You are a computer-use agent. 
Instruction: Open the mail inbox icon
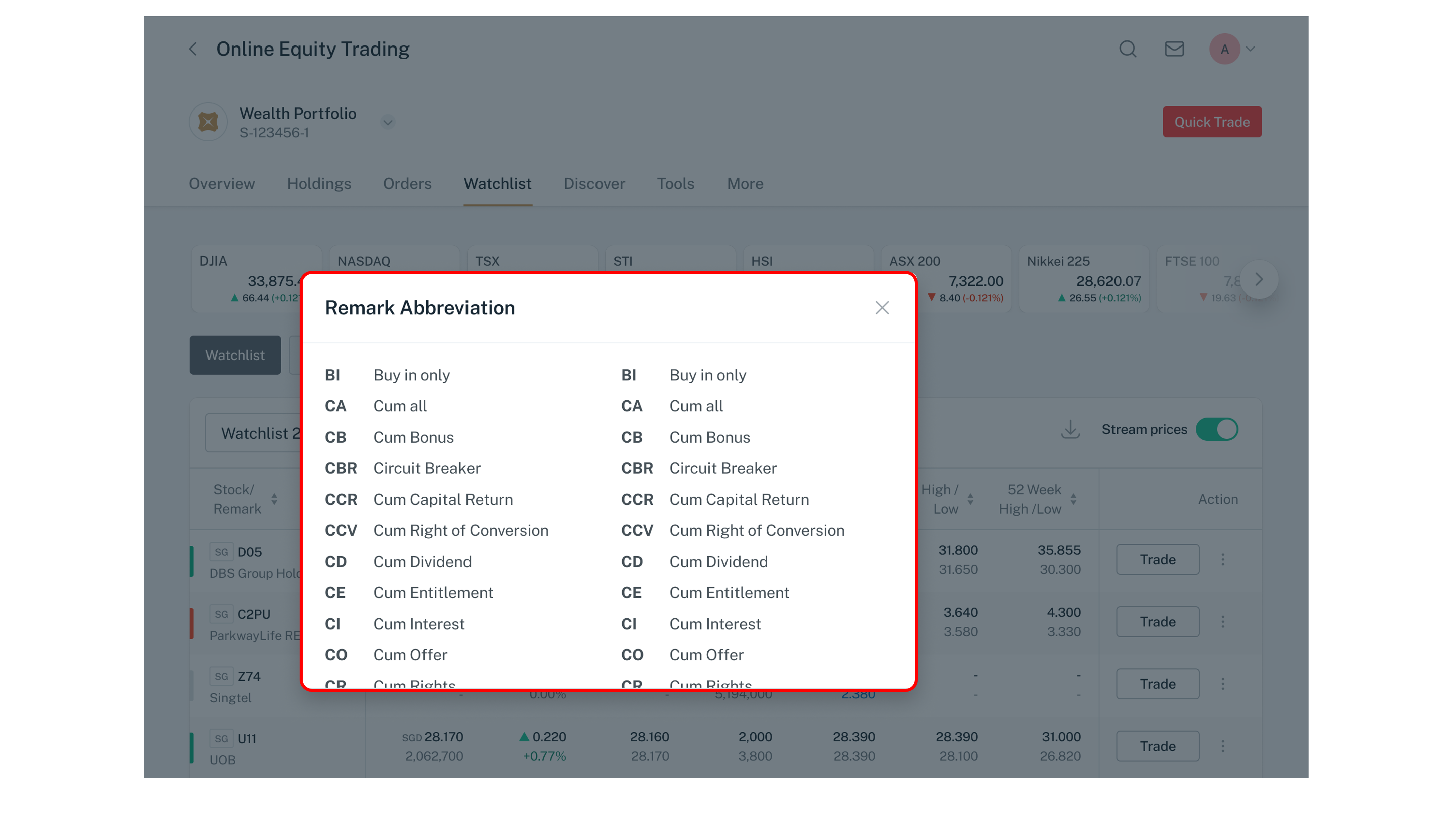(1174, 49)
